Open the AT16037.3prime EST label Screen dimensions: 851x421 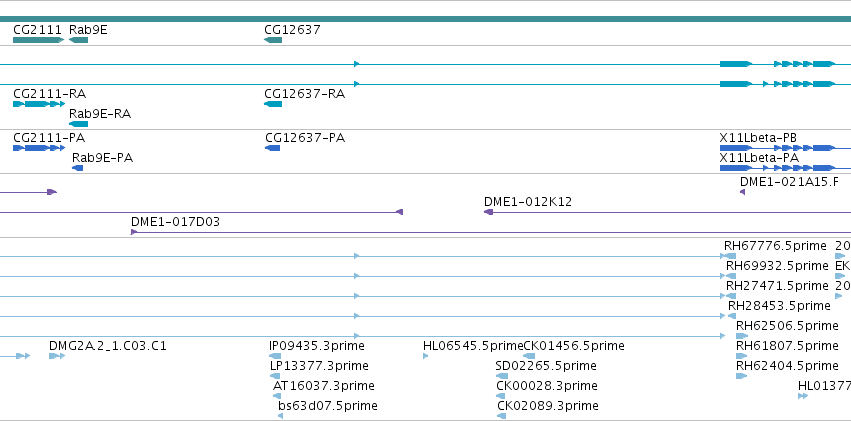323,386
